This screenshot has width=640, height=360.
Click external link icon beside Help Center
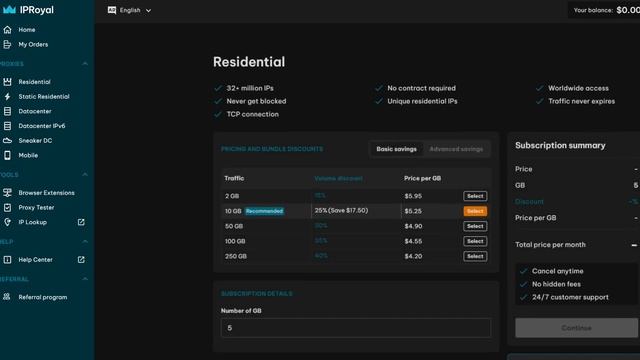click(81, 260)
